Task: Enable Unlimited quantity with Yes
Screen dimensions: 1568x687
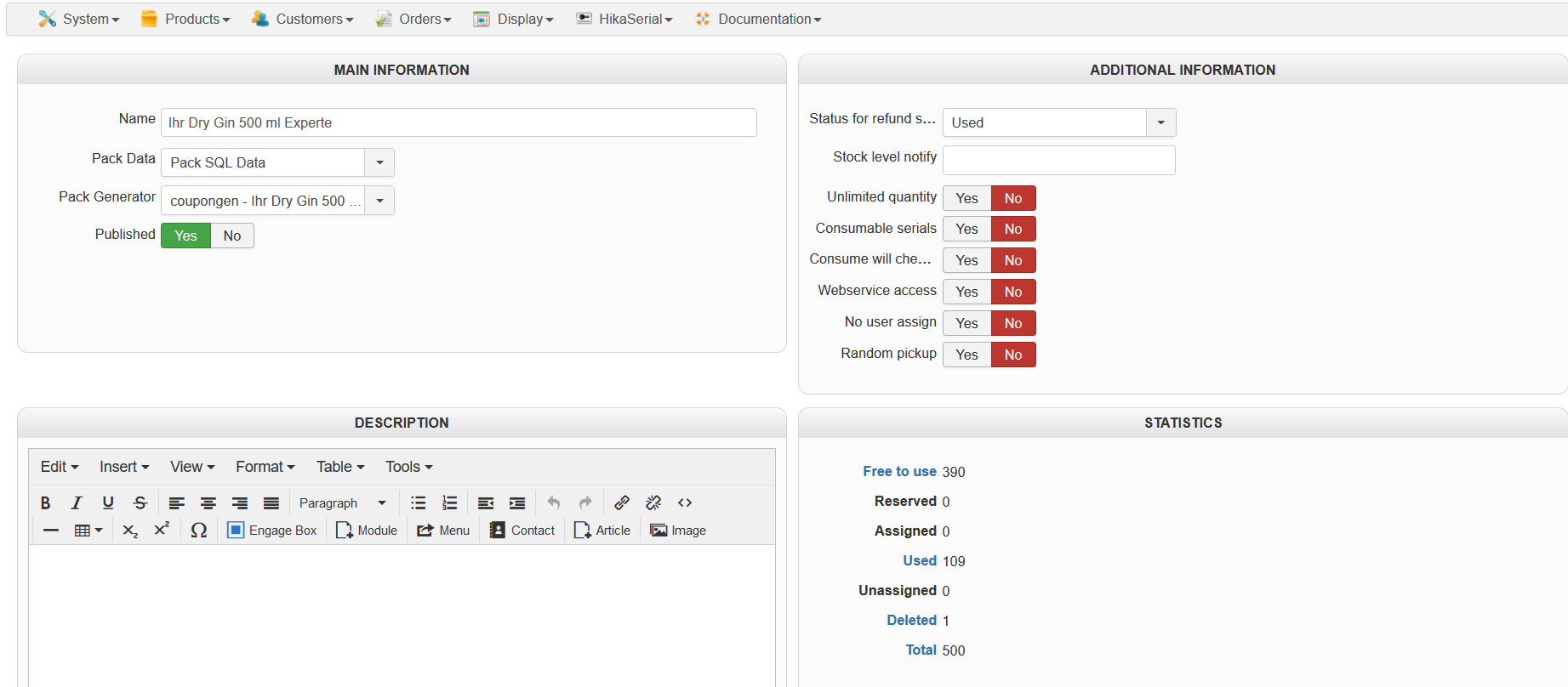Action: 966,198
